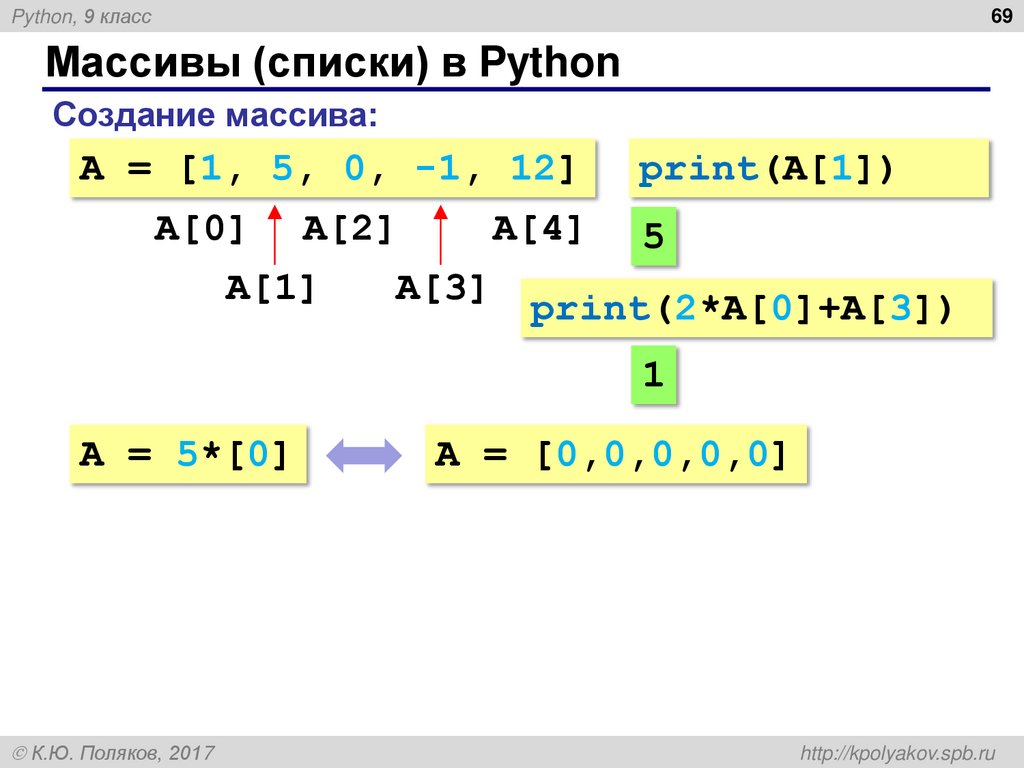The height and width of the screenshot is (768, 1024).
Task: Click the purple double-headed equivalence arrow
Action: tap(364, 455)
